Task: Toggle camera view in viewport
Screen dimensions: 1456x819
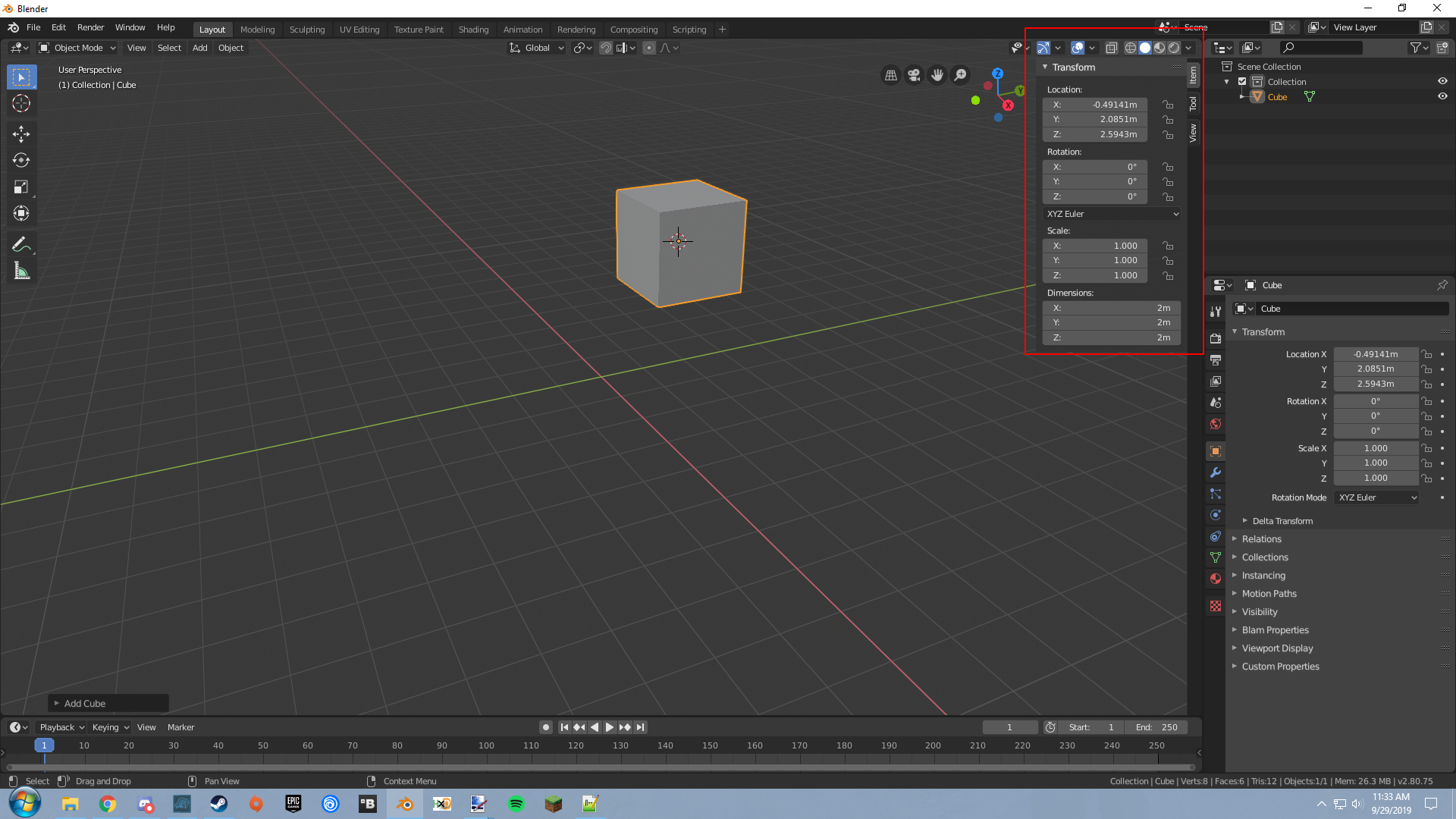Action: click(x=914, y=75)
